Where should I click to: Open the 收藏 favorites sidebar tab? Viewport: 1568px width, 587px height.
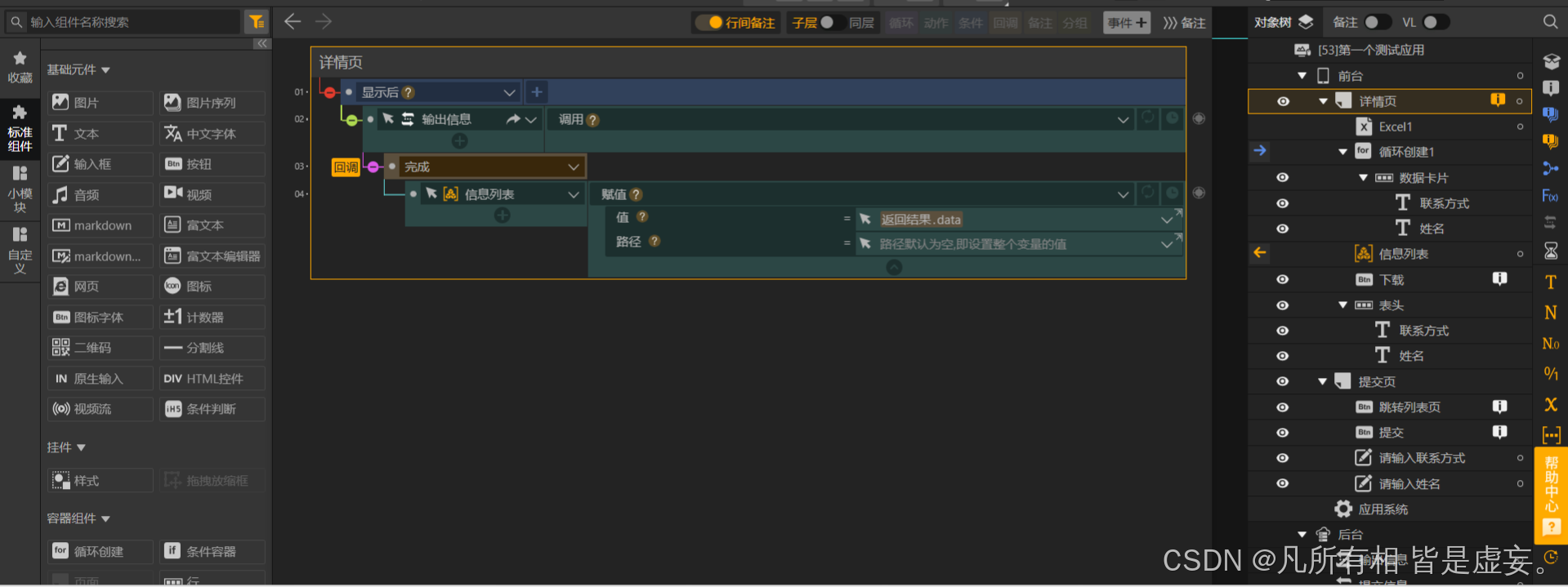coord(20,68)
